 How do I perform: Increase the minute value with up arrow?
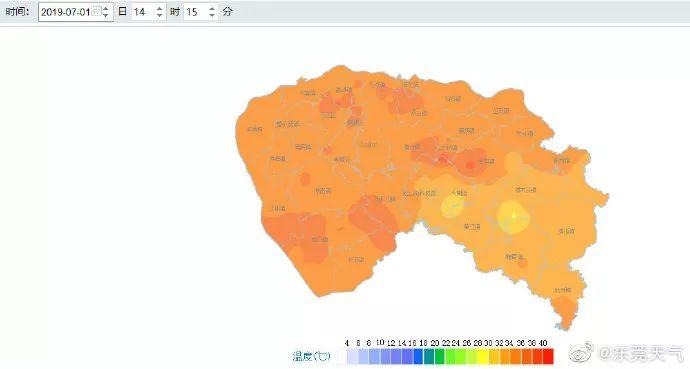(212, 8)
